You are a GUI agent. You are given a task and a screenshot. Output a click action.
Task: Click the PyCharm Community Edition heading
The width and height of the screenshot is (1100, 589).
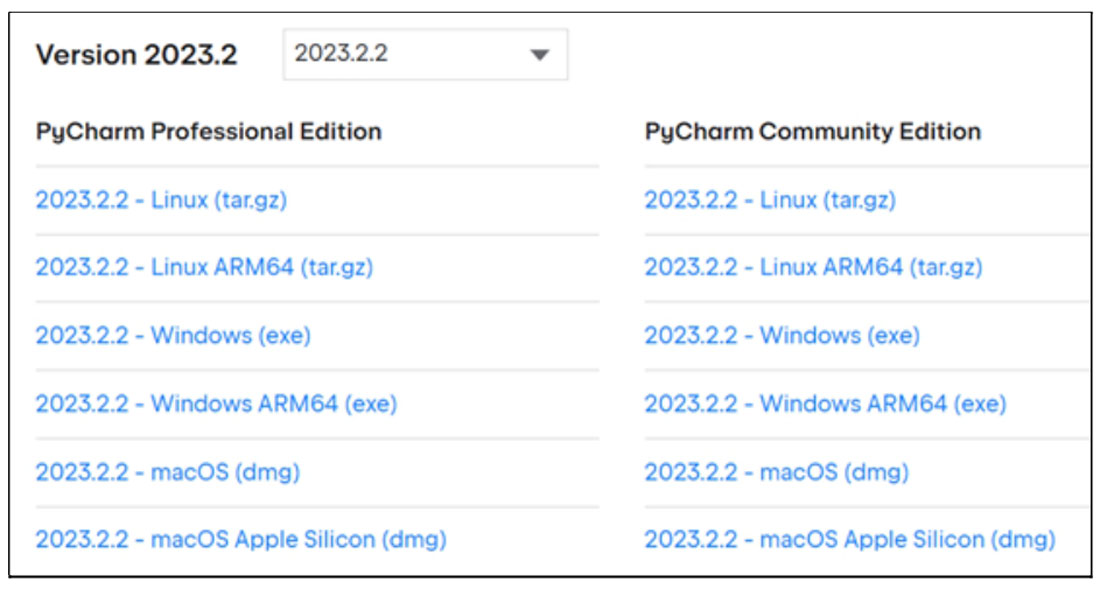812,132
